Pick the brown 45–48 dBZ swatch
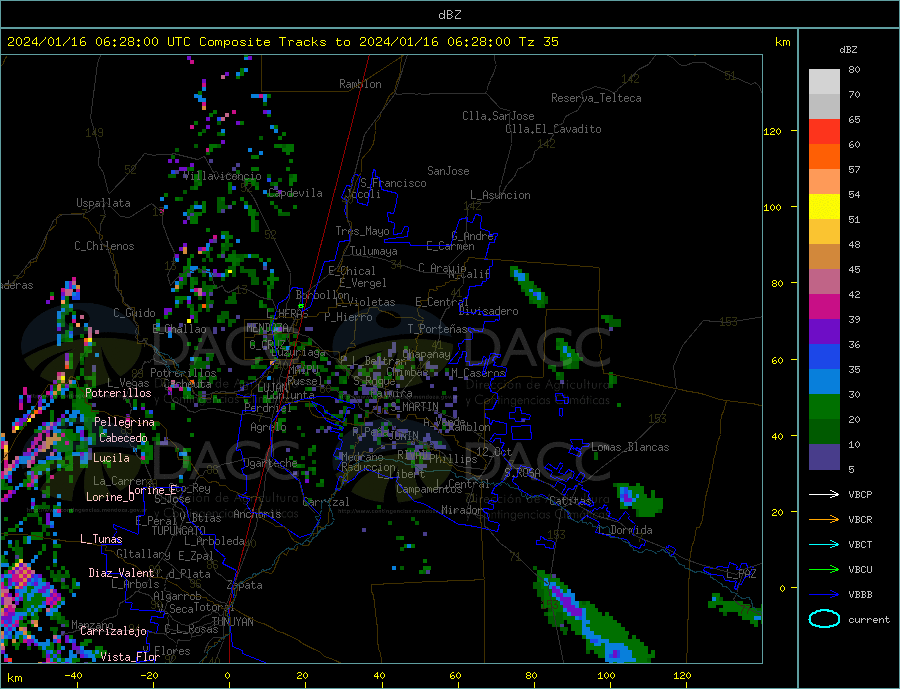This screenshot has height=689, width=900. point(824,257)
